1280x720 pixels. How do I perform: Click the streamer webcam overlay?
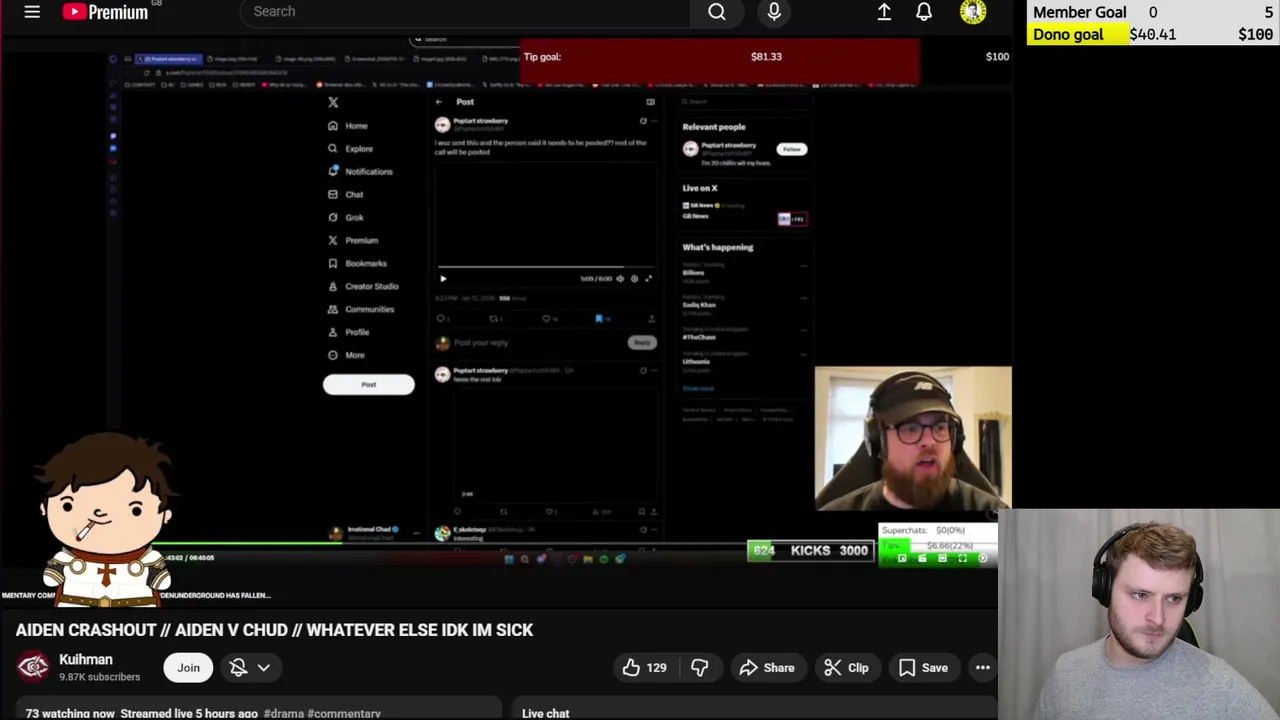913,439
